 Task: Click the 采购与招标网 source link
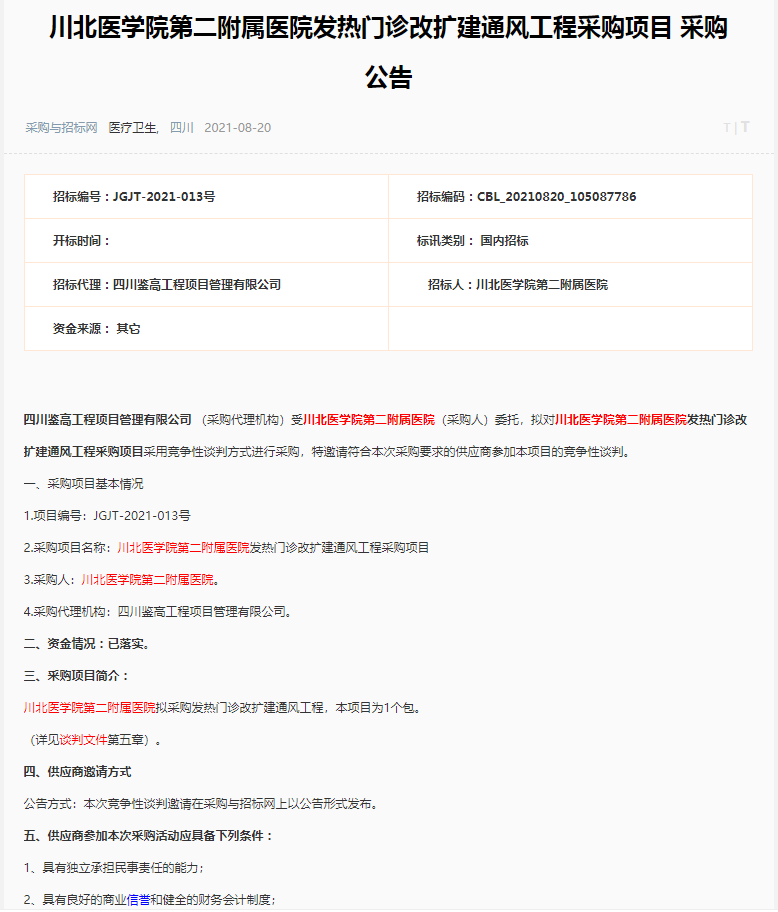[61, 128]
